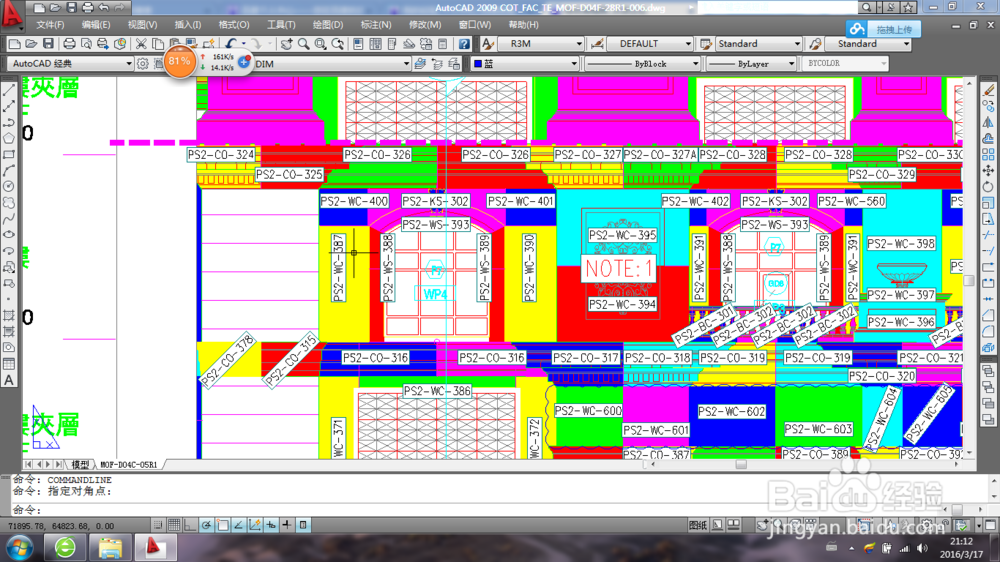
Task: Open the 修改(M) menu
Action: point(425,25)
